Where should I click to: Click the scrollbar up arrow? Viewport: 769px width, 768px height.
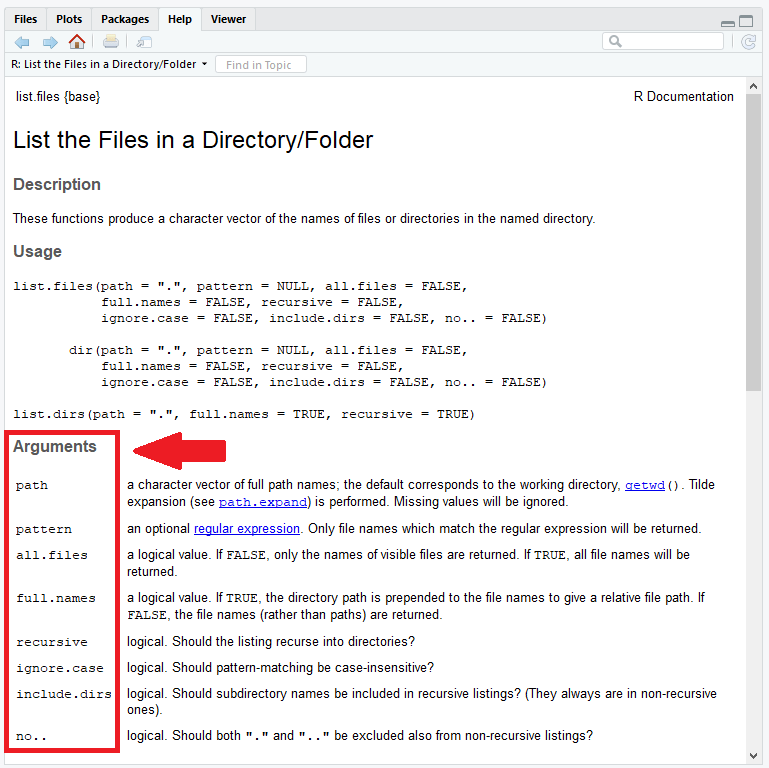point(753,86)
